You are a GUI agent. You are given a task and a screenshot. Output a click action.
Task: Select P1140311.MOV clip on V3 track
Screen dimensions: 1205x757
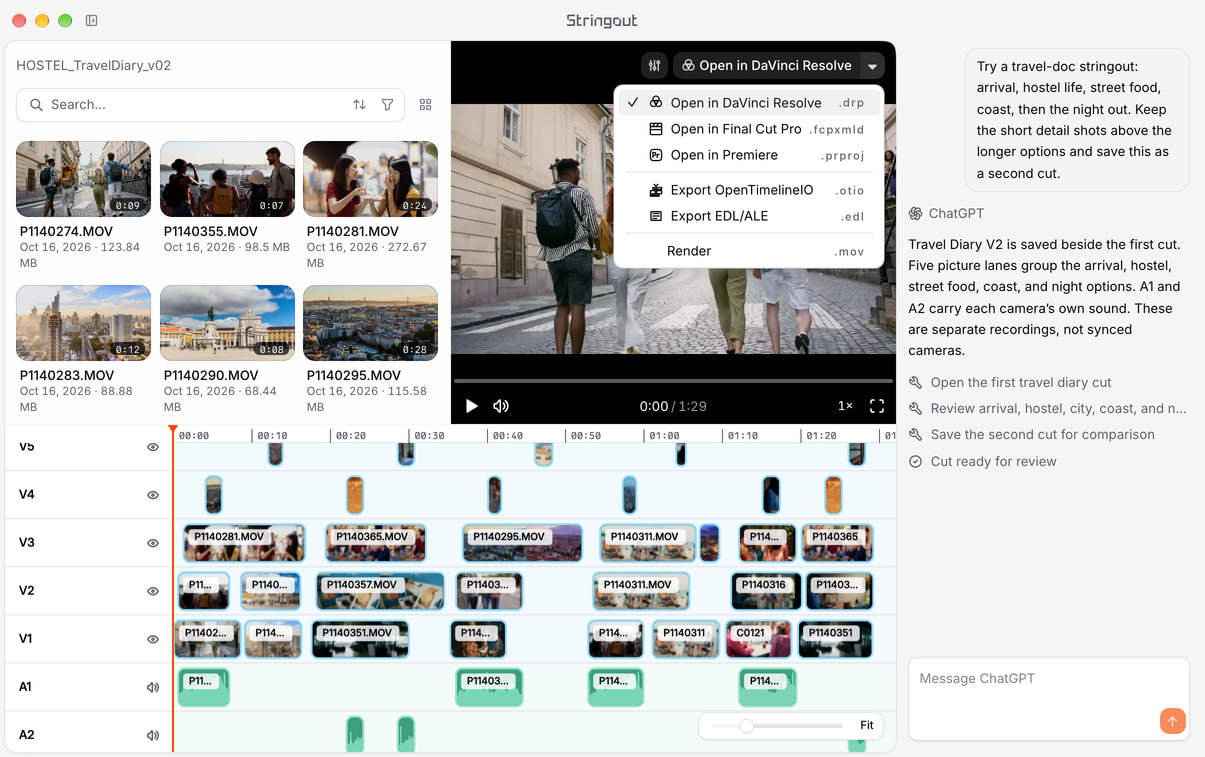tap(648, 543)
